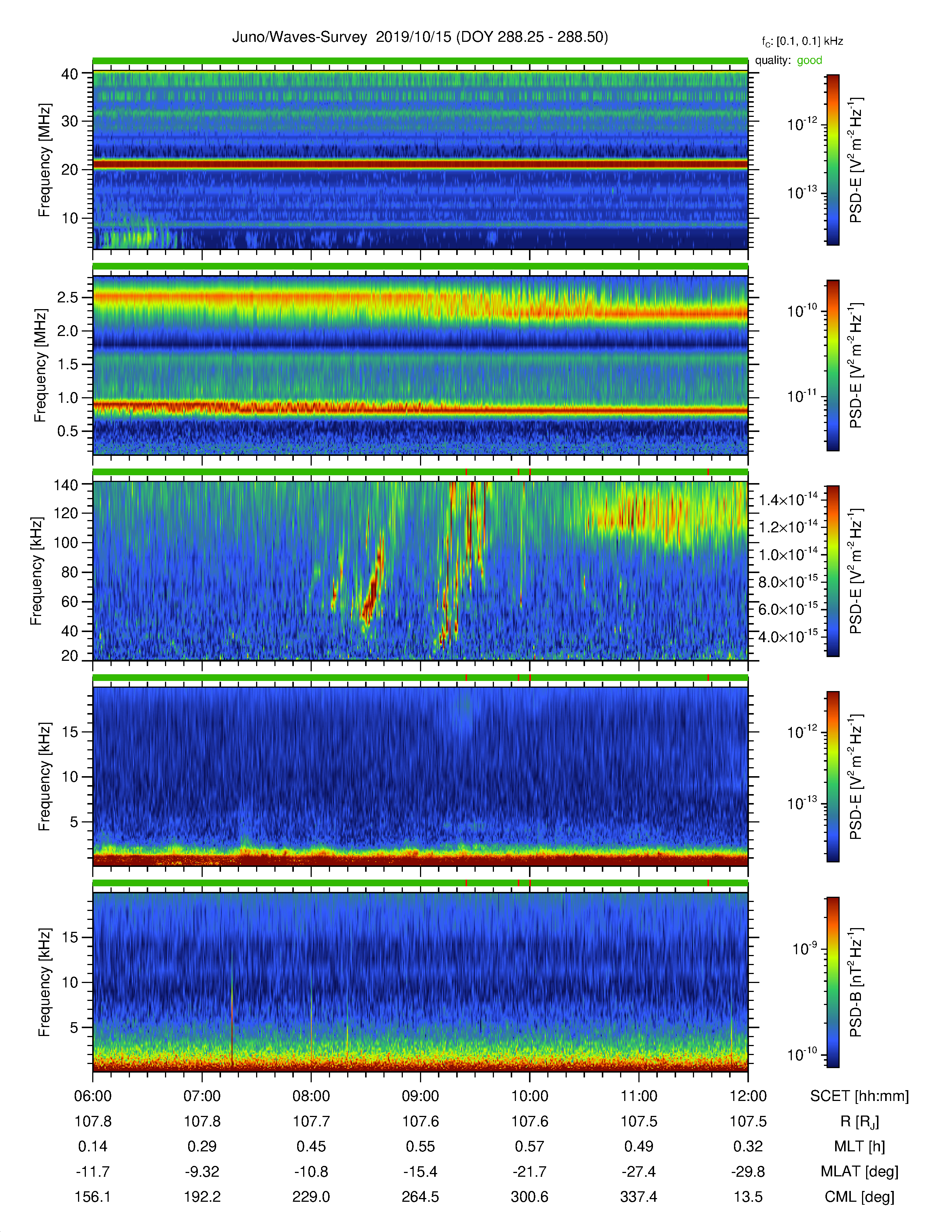Click the SCET [hh:mm] axis label

tap(859, 1096)
